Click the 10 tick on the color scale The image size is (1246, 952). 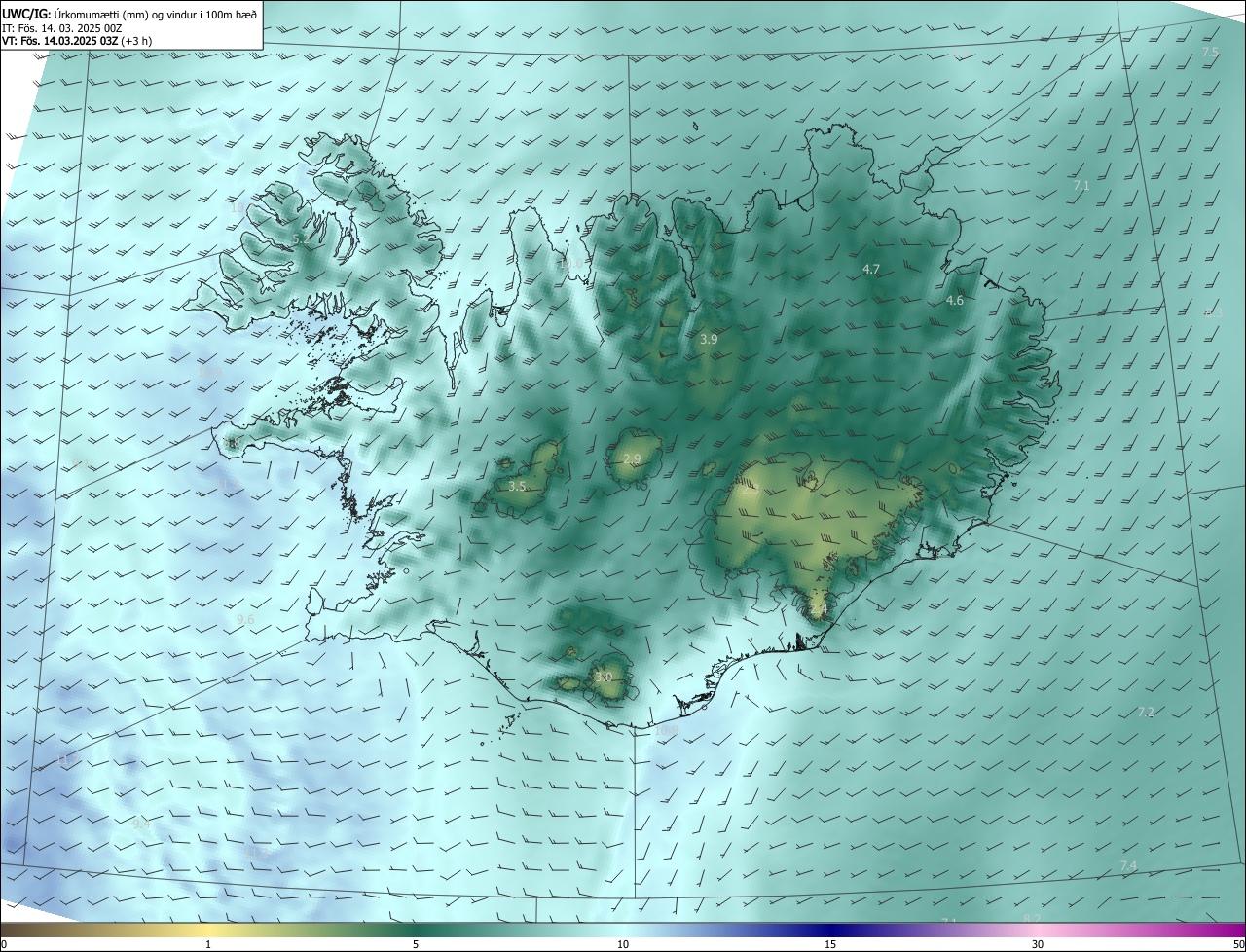point(623,945)
